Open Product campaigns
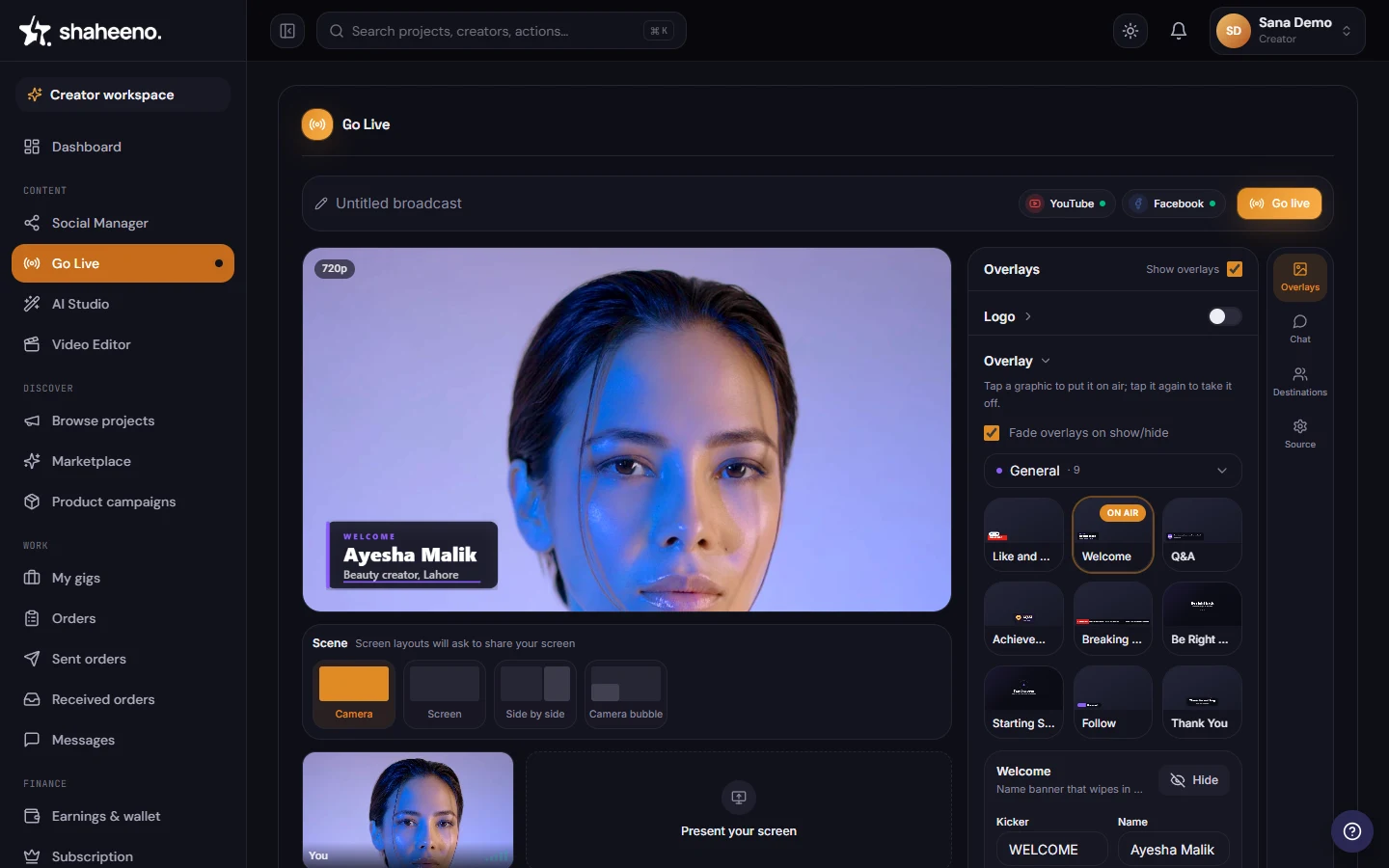Image resolution: width=1389 pixels, height=868 pixels. point(123,502)
